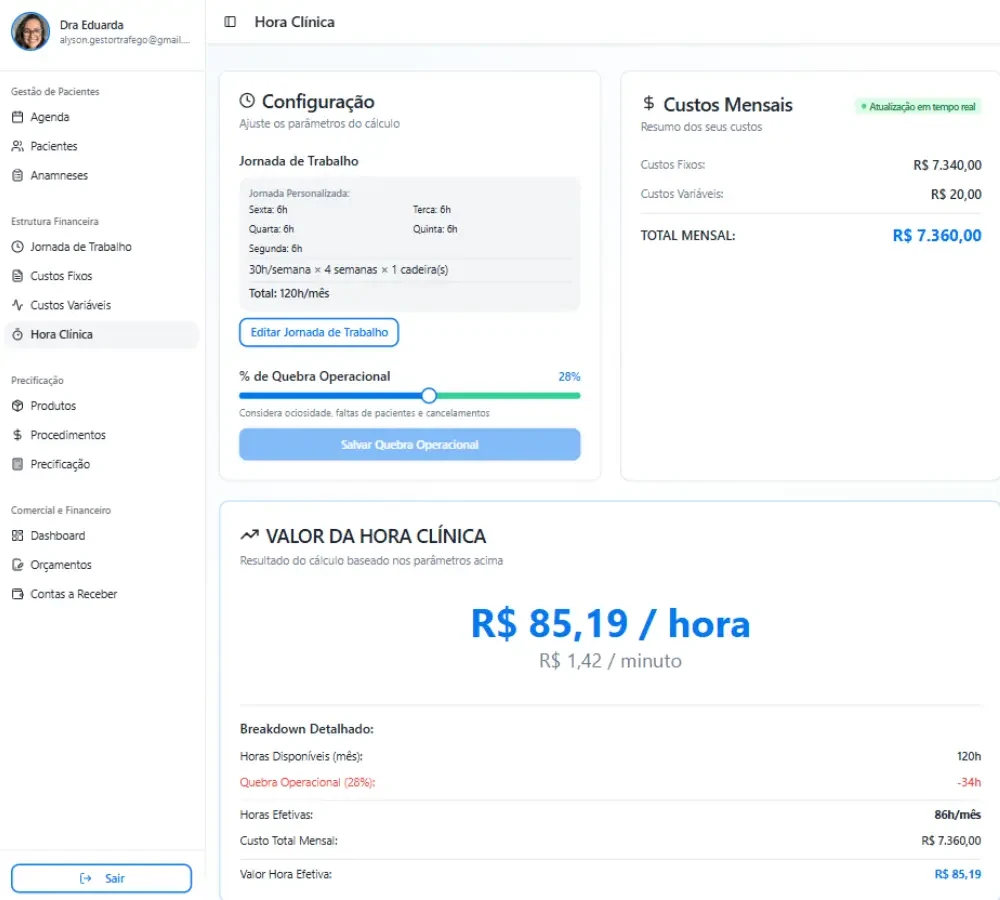Viewport: 1000px width, 900px height.
Task: Click the Sair logout button
Action: click(x=101, y=878)
